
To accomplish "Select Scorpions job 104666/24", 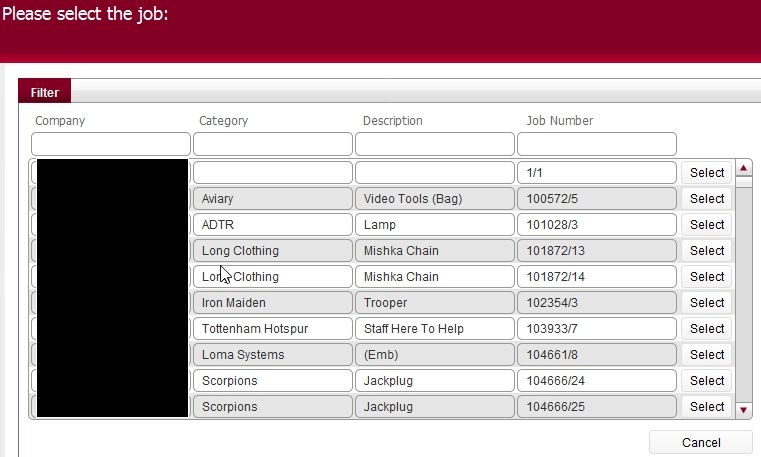I will [706, 381].
